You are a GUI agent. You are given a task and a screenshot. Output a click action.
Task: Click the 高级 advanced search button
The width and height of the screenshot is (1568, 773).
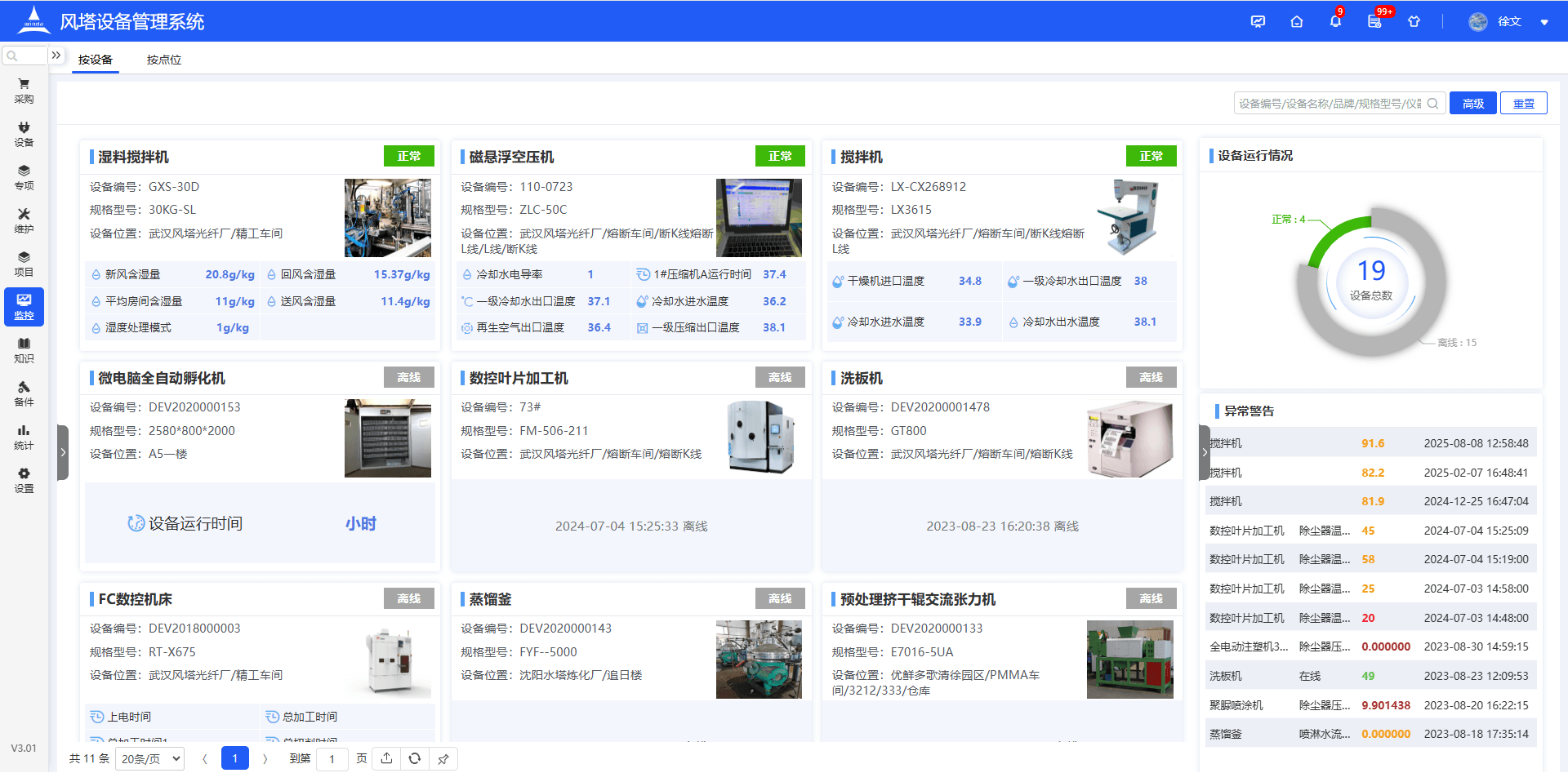pyautogui.click(x=1472, y=103)
